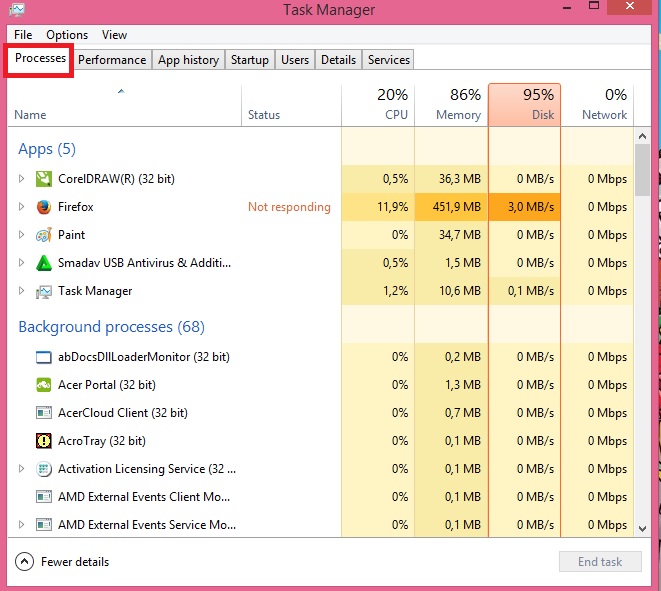Sort by the Network column header
The height and width of the screenshot is (591, 661).
pyautogui.click(x=597, y=105)
